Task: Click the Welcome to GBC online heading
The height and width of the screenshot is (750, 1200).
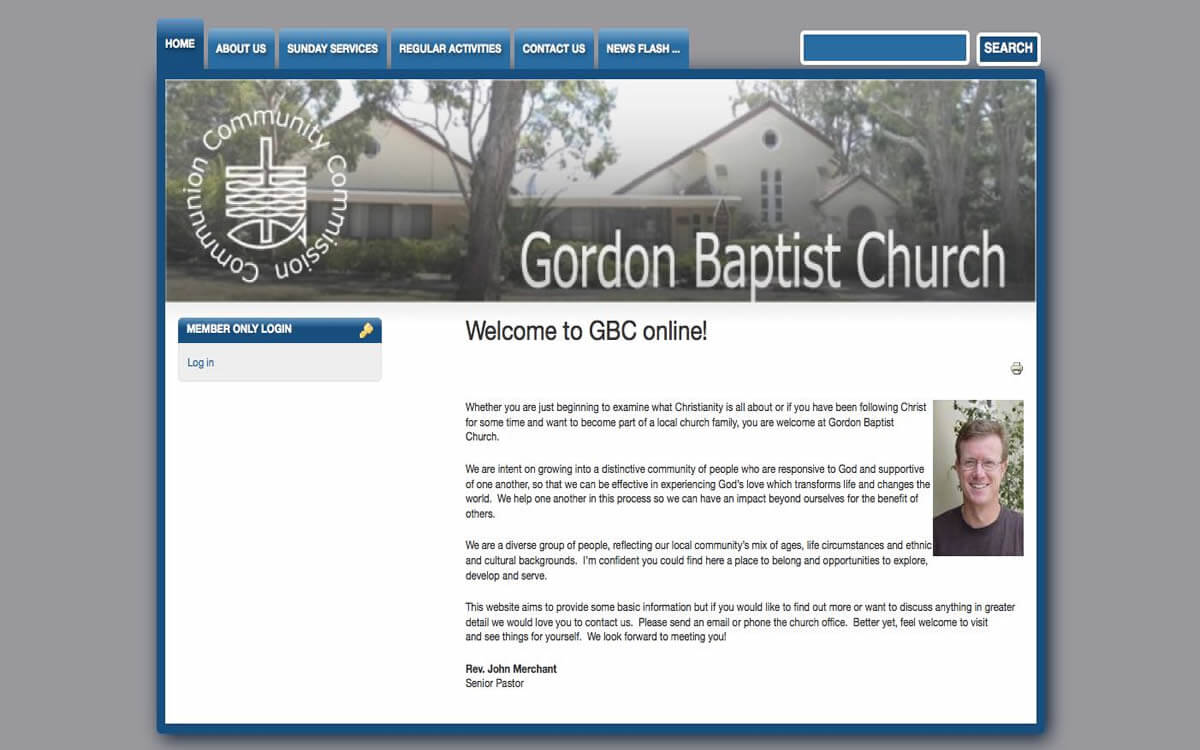Action: [586, 332]
